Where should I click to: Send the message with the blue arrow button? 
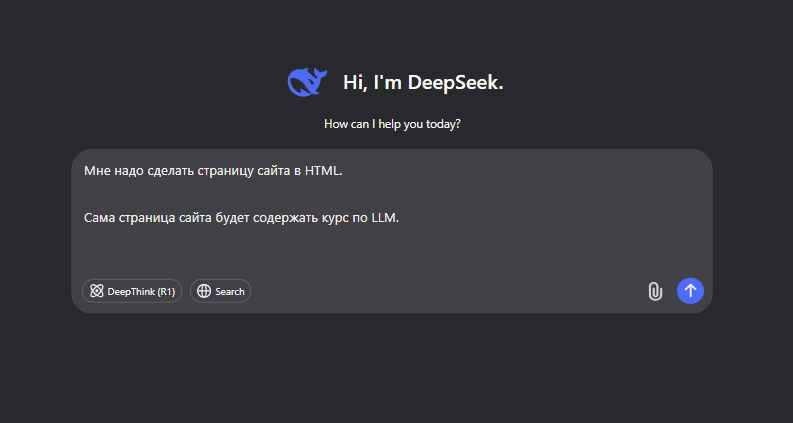(x=690, y=291)
